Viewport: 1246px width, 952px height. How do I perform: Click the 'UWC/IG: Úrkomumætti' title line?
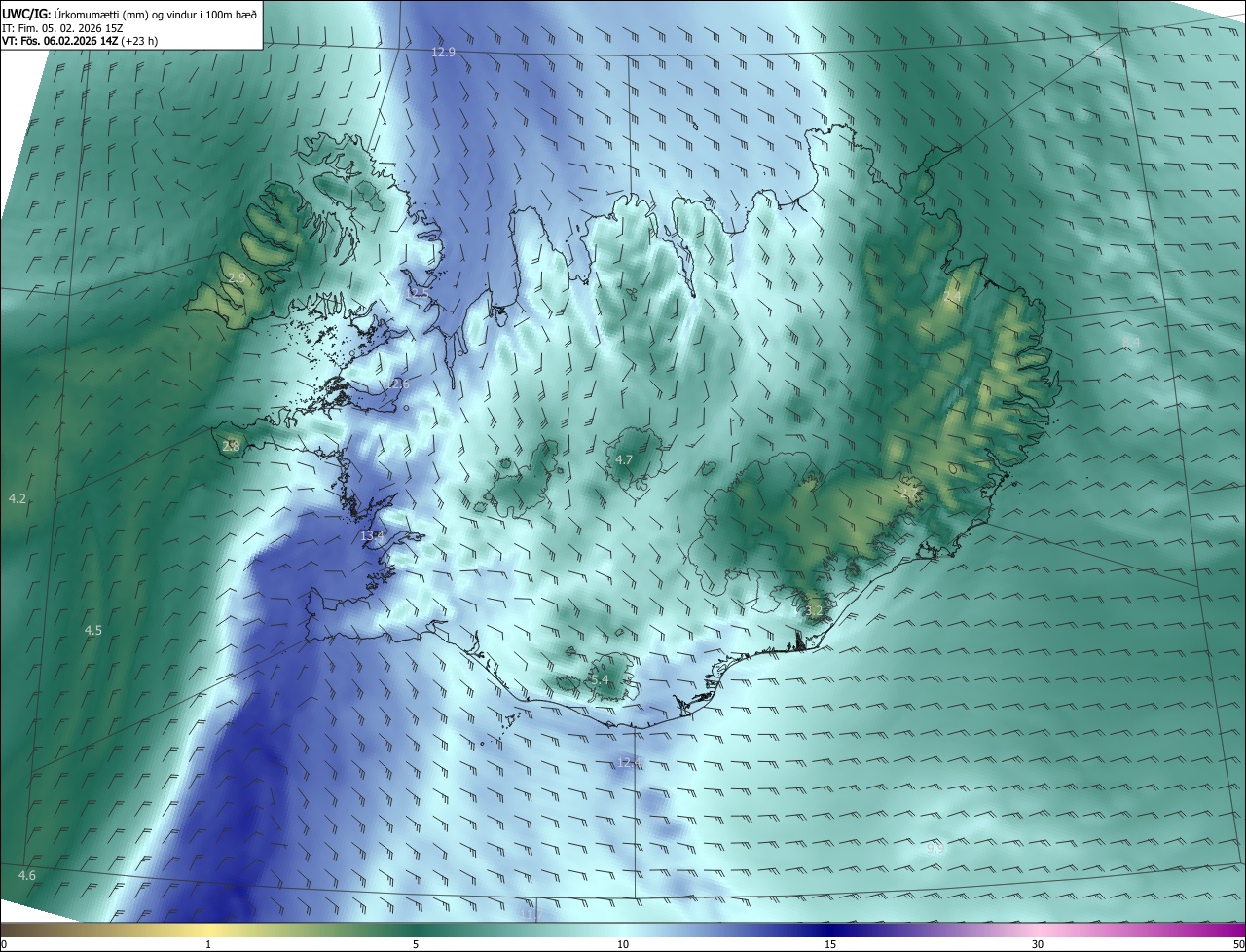pyautogui.click(x=129, y=14)
